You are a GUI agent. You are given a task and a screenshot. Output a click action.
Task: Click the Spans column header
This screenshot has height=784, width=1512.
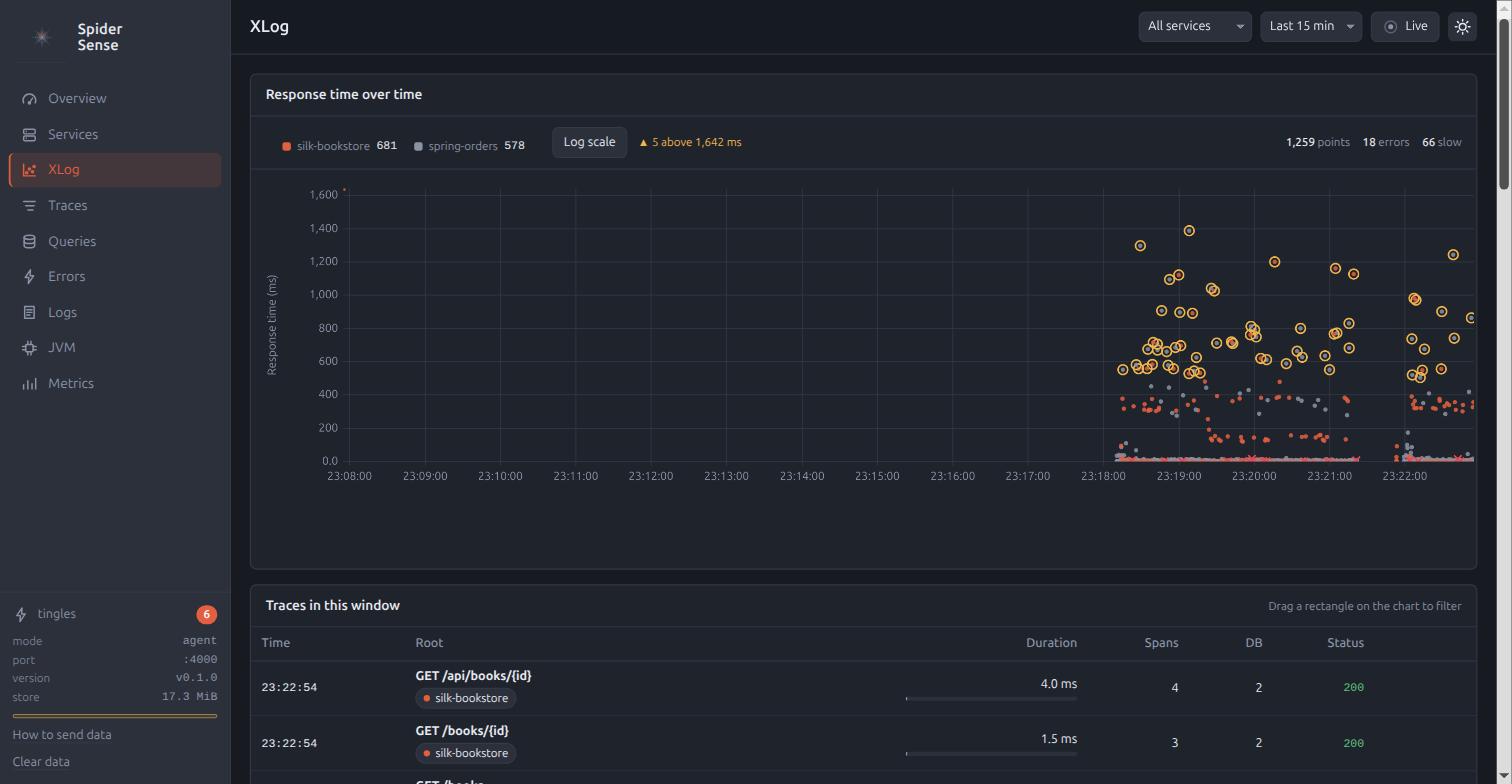[x=1161, y=643]
